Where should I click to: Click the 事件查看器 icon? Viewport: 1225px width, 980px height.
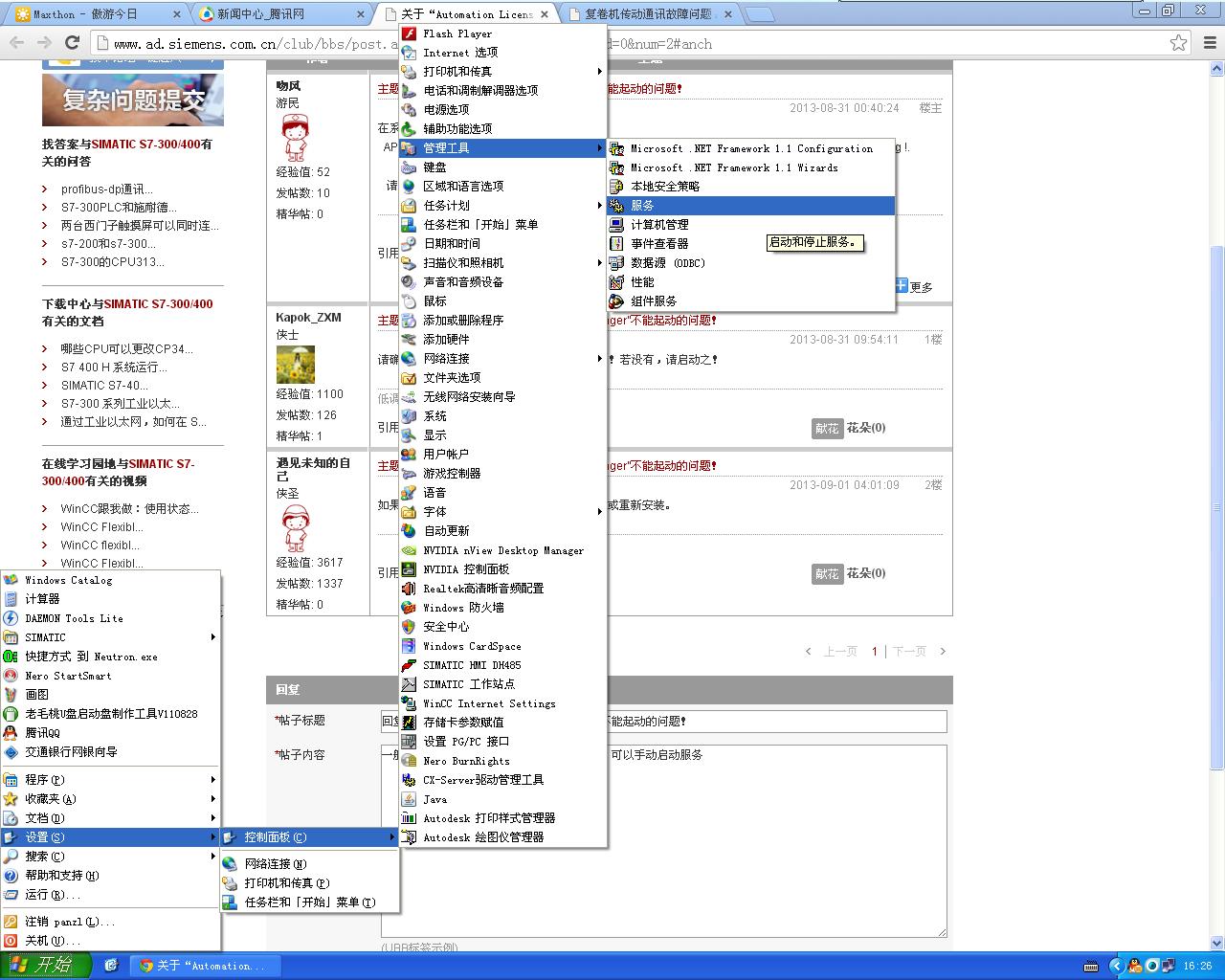pyautogui.click(x=616, y=244)
